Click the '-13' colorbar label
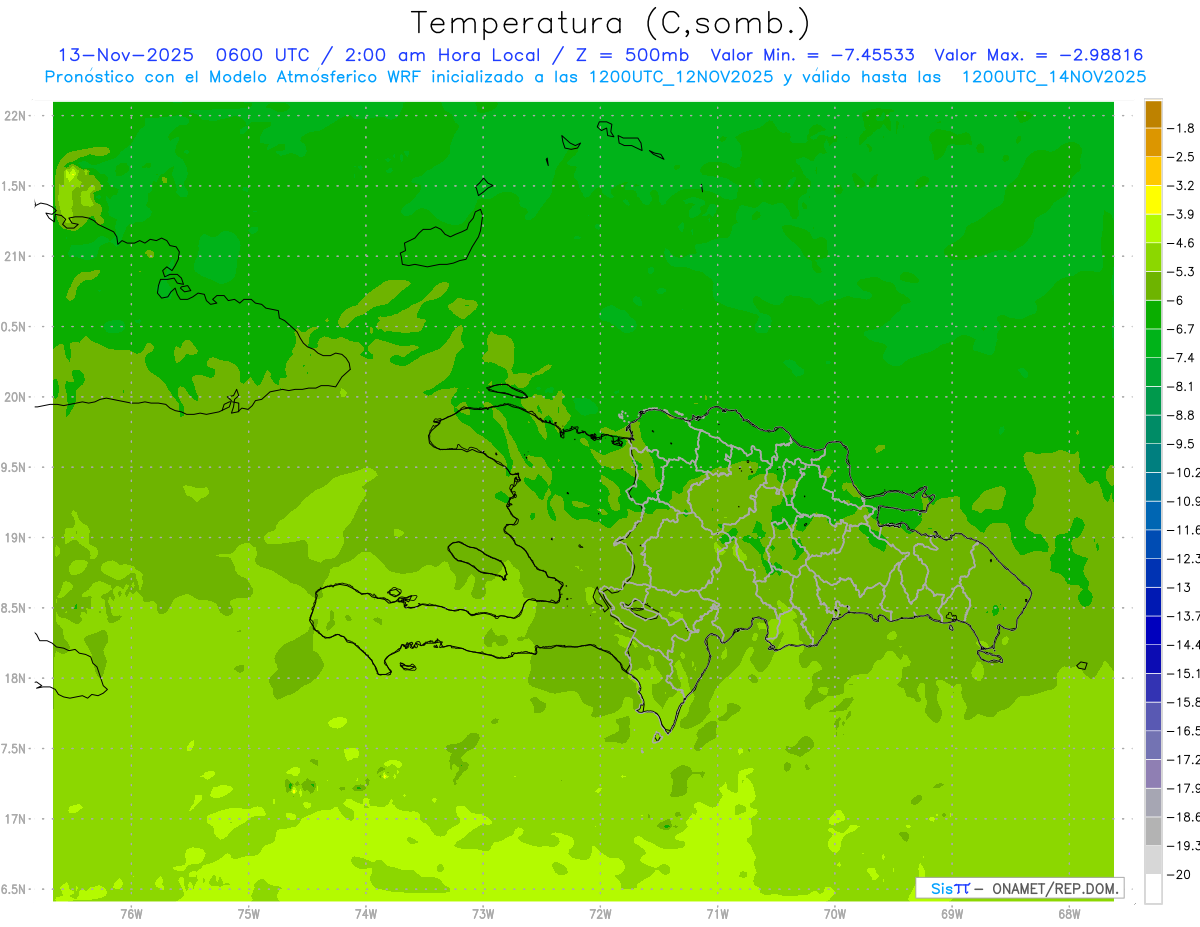 tap(1179, 588)
